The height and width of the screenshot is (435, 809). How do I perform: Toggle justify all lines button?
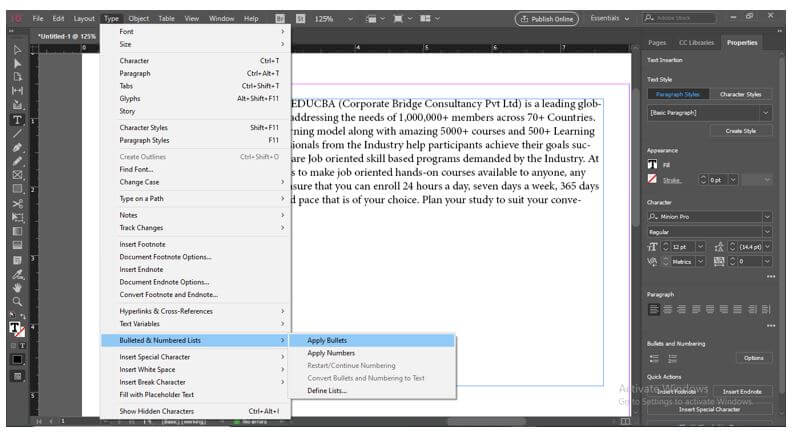(738, 310)
